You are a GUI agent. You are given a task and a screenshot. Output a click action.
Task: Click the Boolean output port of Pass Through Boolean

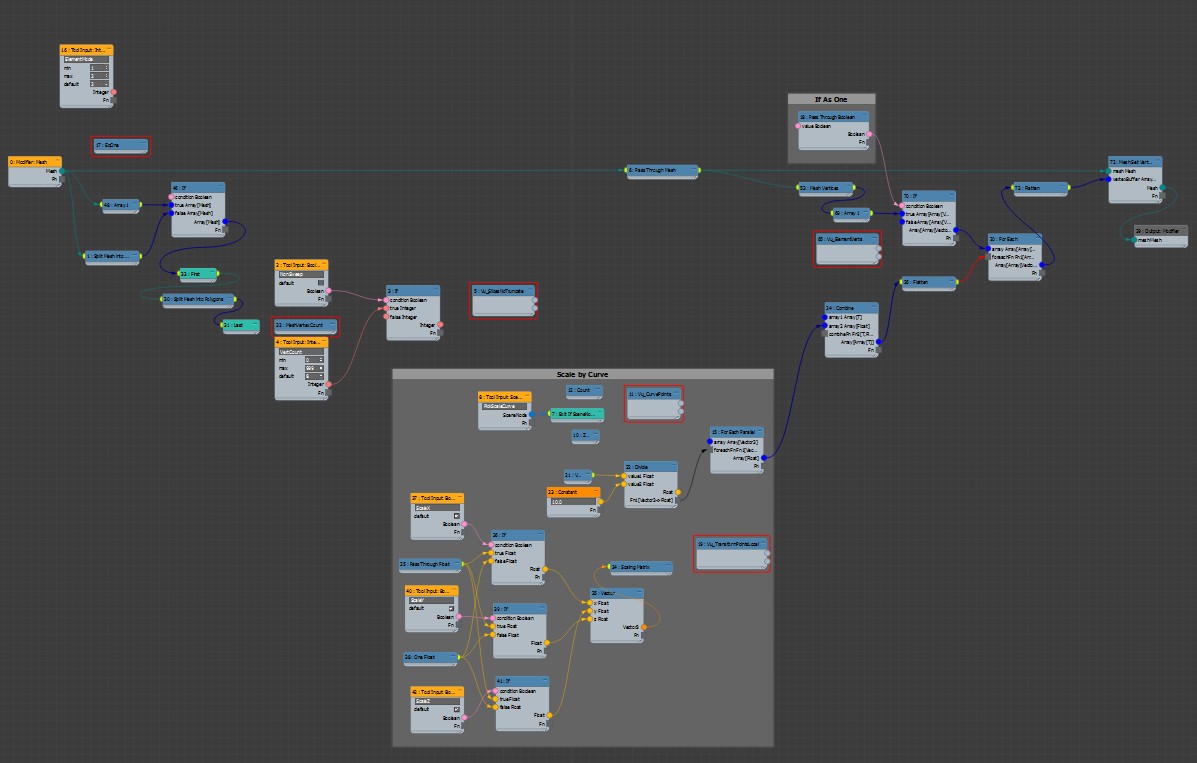tap(869, 133)
